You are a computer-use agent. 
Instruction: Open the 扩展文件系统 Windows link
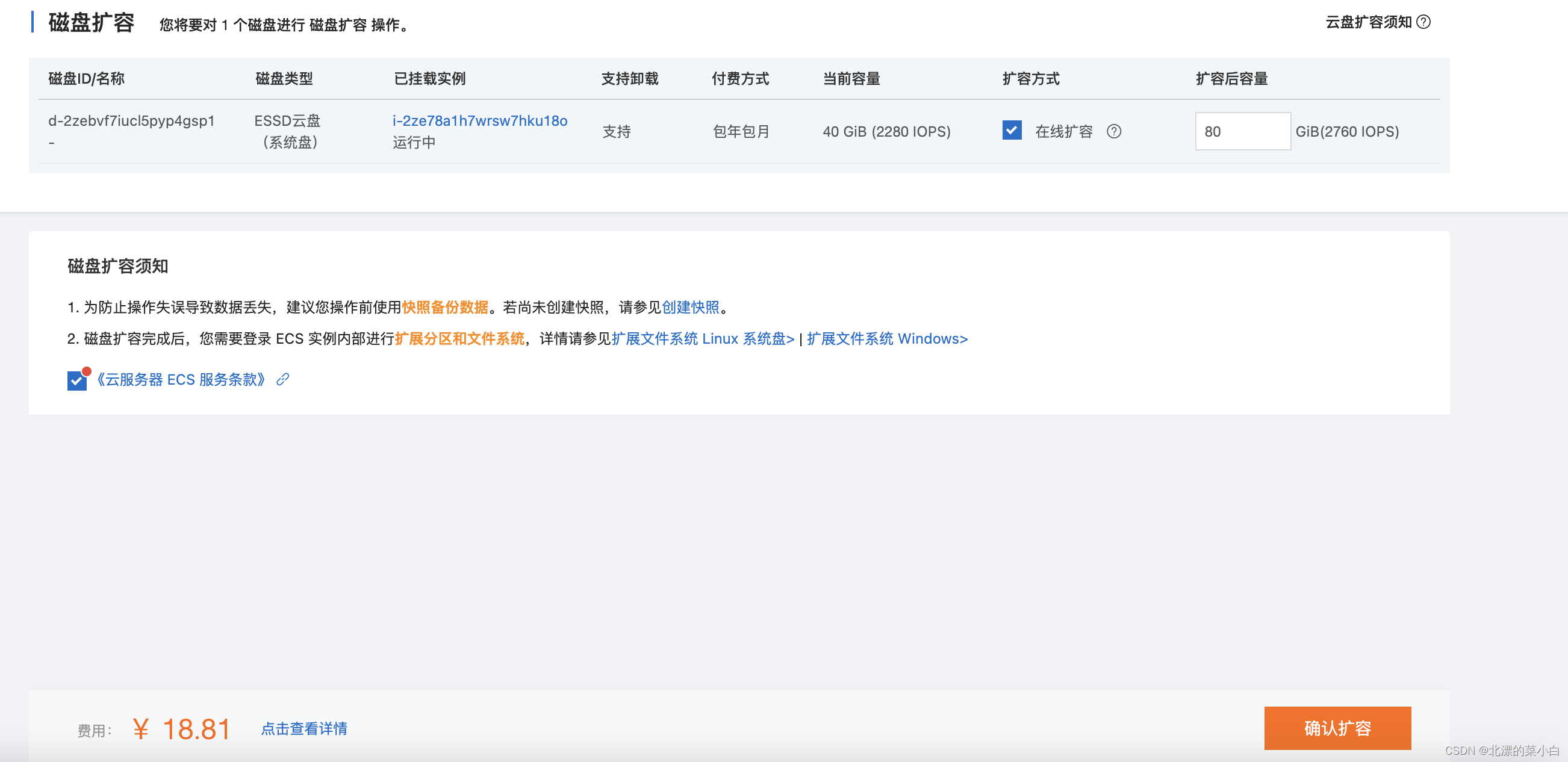pyautogui.click(x=887, y=339)
